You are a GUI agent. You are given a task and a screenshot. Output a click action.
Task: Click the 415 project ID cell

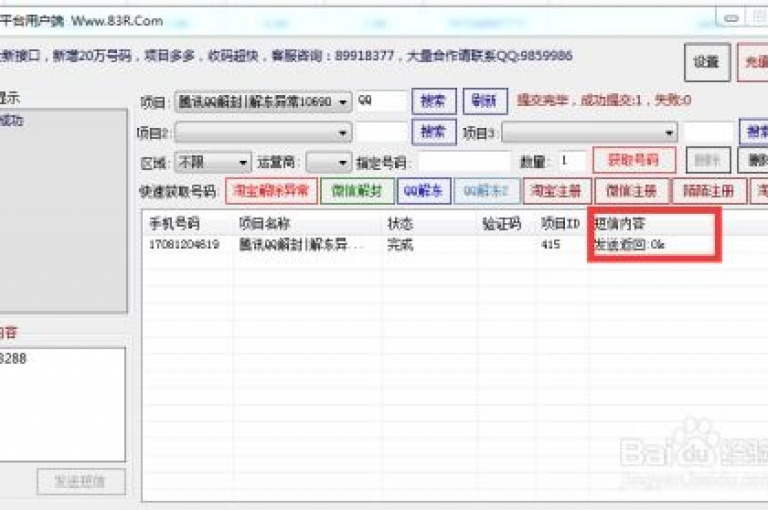(x=551, y=244)
